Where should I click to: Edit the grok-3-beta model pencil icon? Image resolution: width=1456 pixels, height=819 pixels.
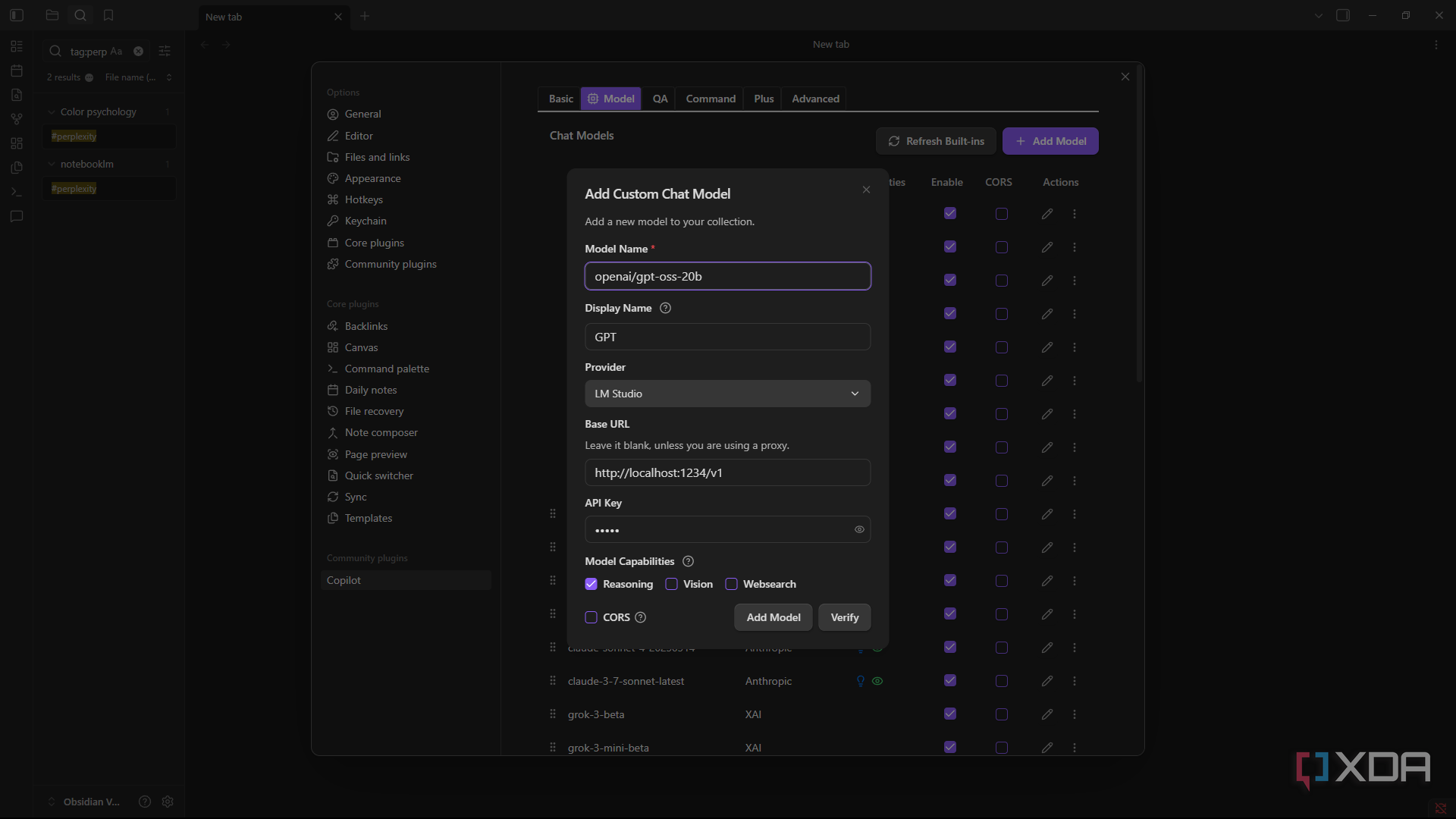point(1047,714)
